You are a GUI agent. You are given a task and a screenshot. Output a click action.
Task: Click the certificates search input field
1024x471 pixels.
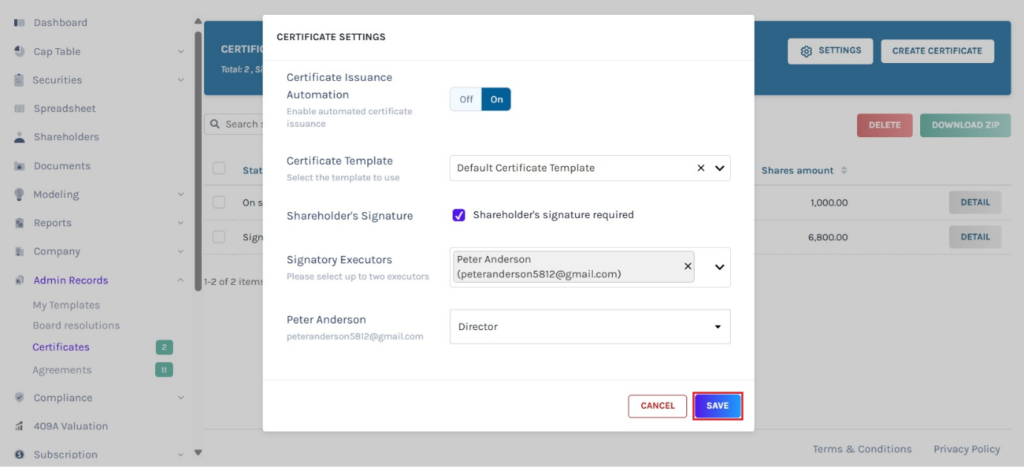pyautogui.click(x=235, y=124)
